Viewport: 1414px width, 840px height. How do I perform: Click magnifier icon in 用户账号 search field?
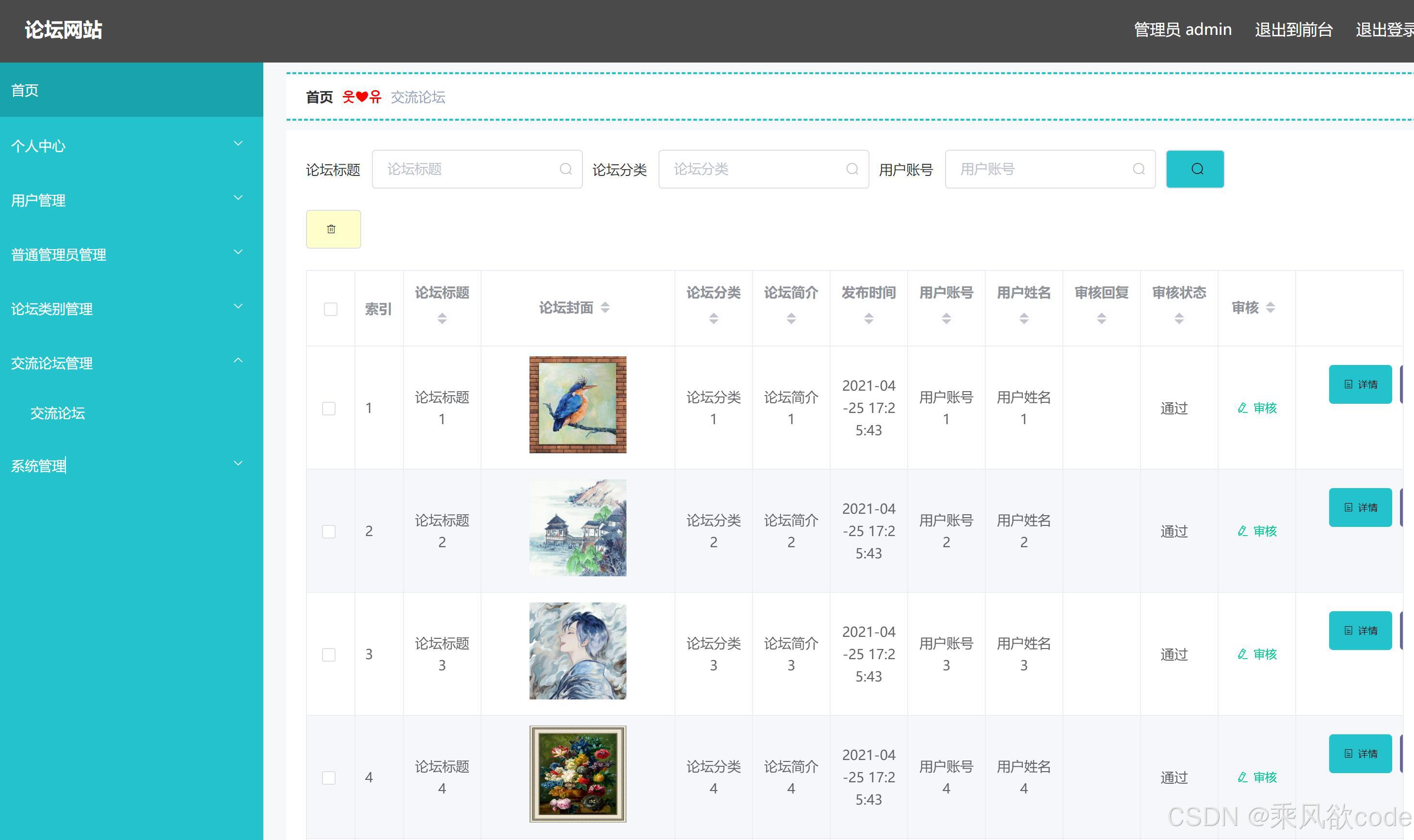1138,169
